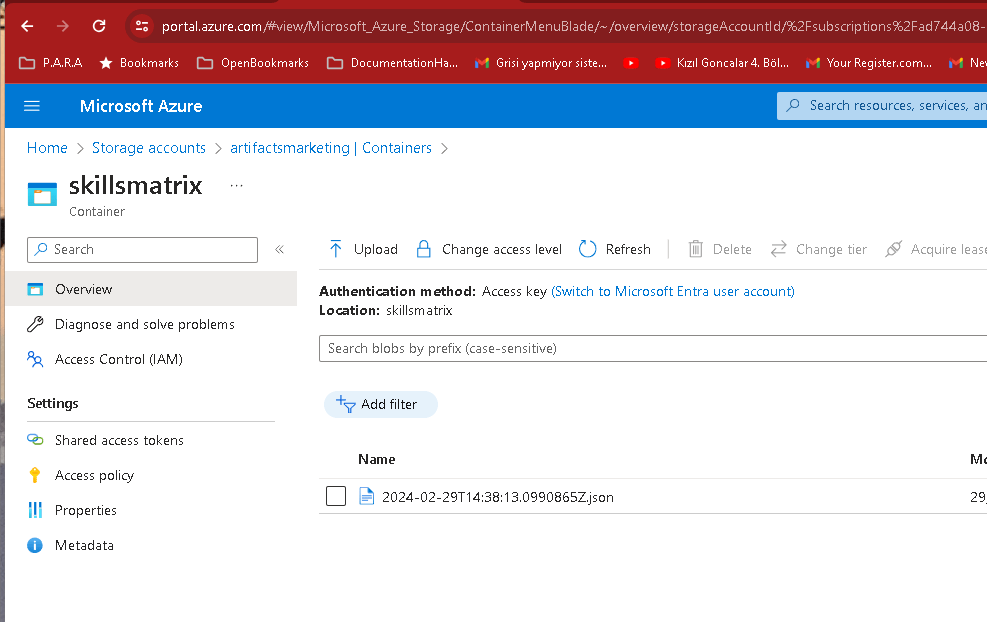Click the Shared access tokens link icon
This screenshot has width=987, height=622.
tap(35, 439)
